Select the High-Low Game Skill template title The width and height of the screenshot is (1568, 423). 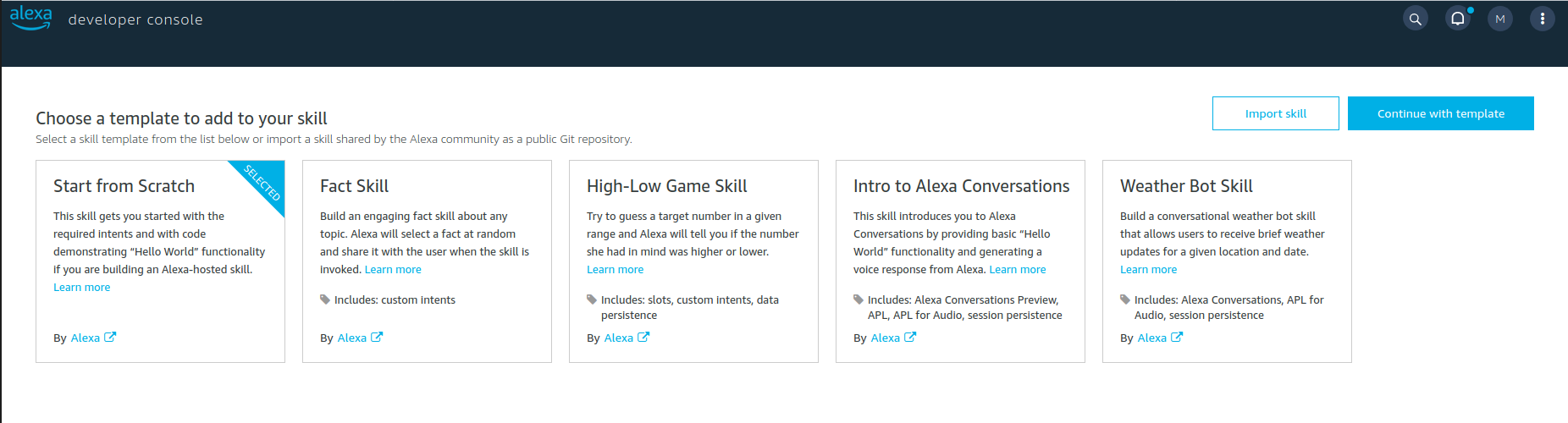tap(667, 186)
